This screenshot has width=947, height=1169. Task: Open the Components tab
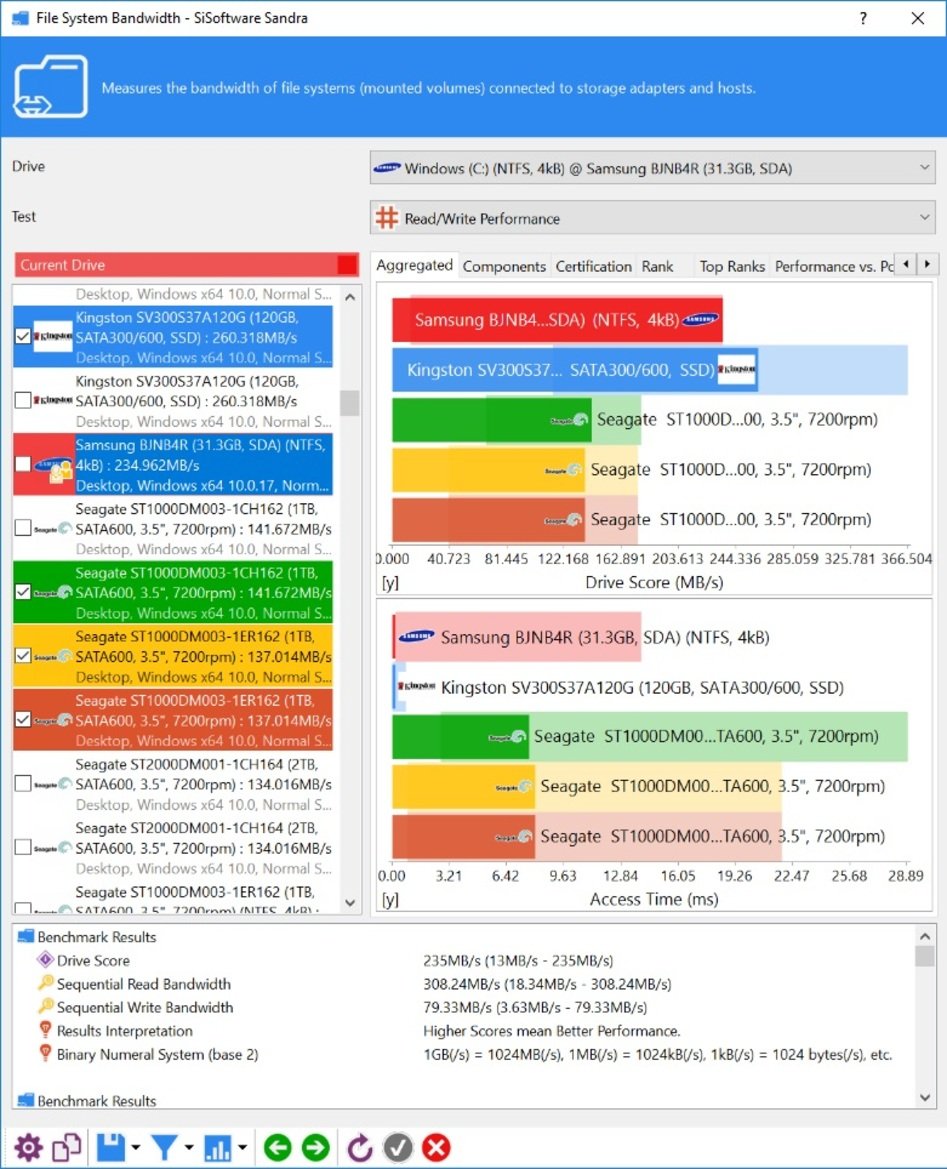(x=504, y=266)
